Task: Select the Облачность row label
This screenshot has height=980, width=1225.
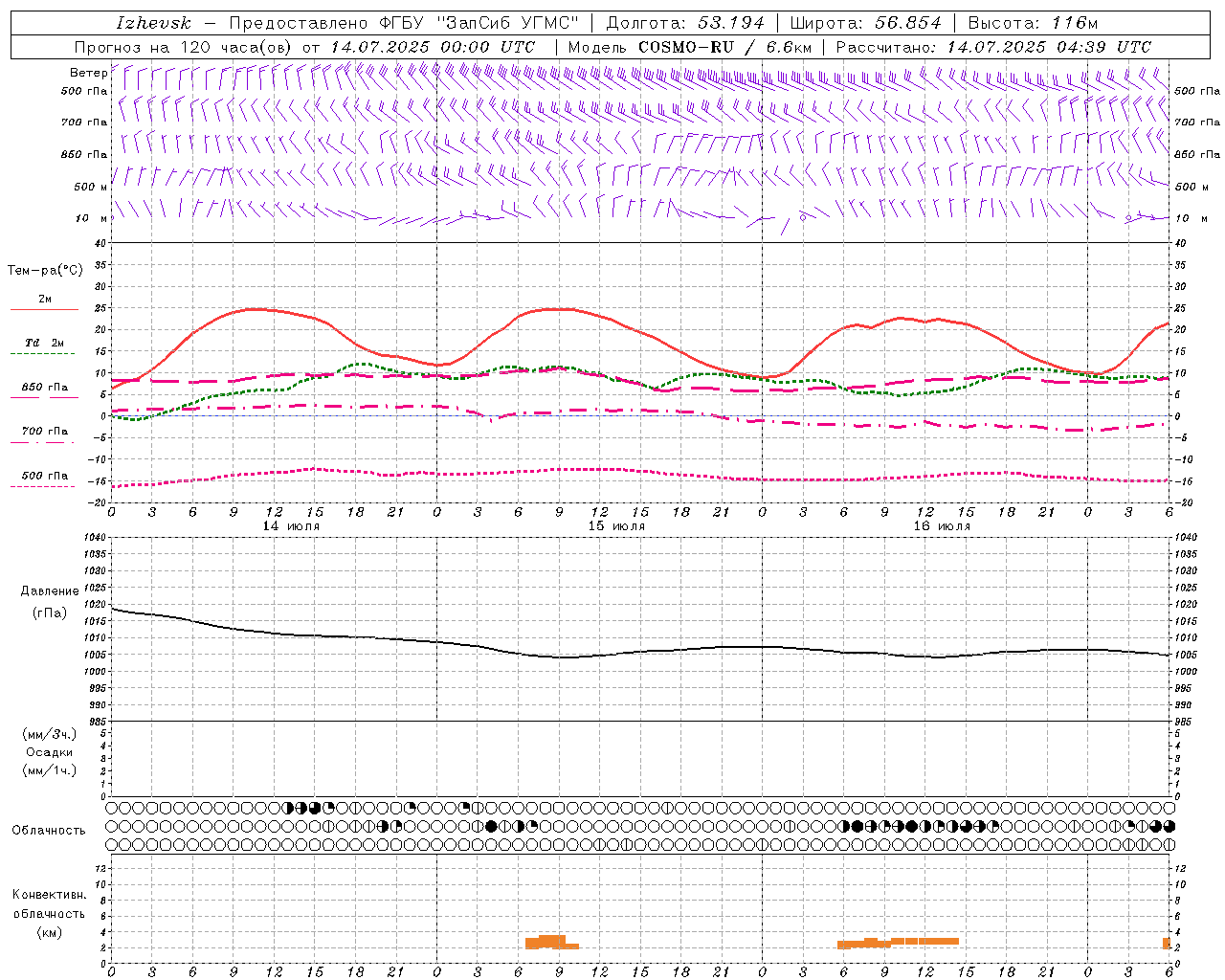Action: tap(49, 830)
